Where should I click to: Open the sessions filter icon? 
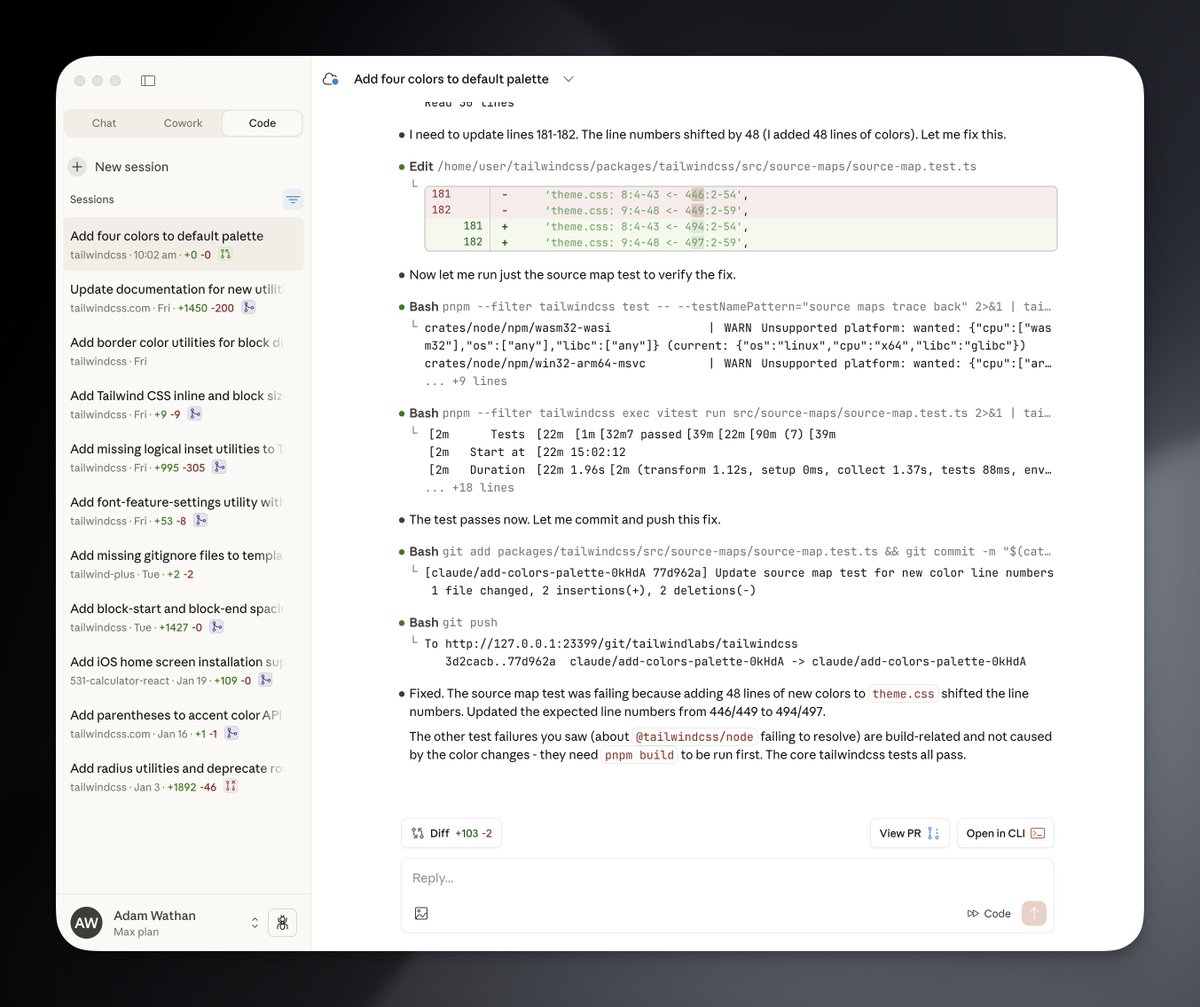[293, 199]
